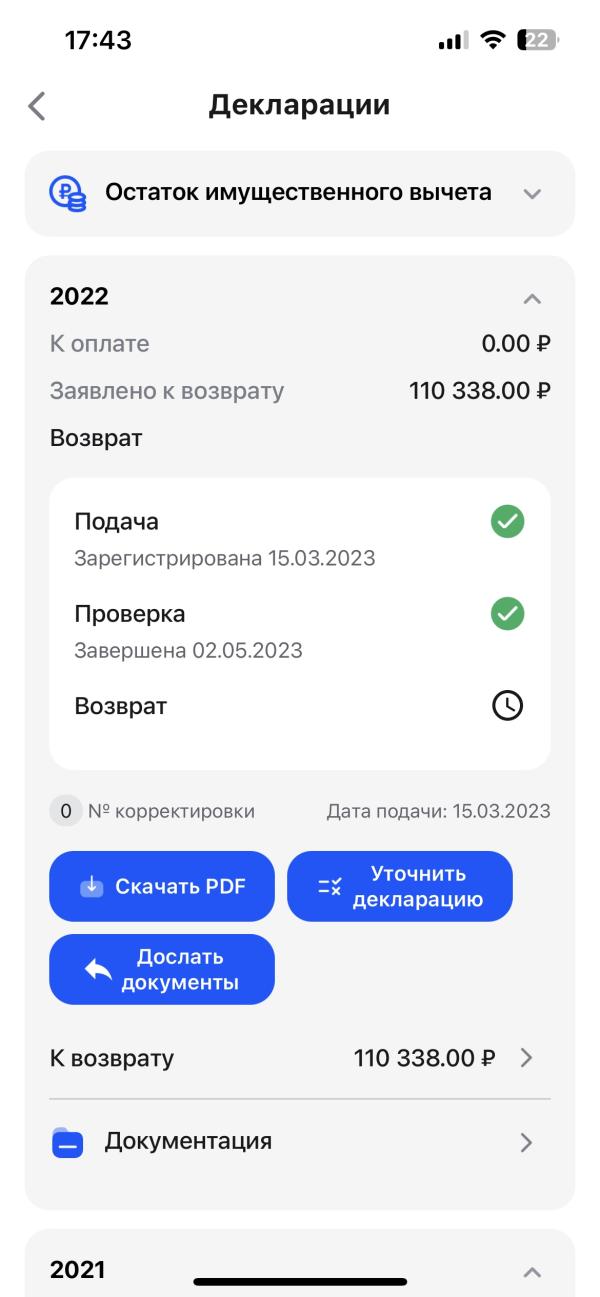Tap the clock icon next to Возврат status

(508, 706)
